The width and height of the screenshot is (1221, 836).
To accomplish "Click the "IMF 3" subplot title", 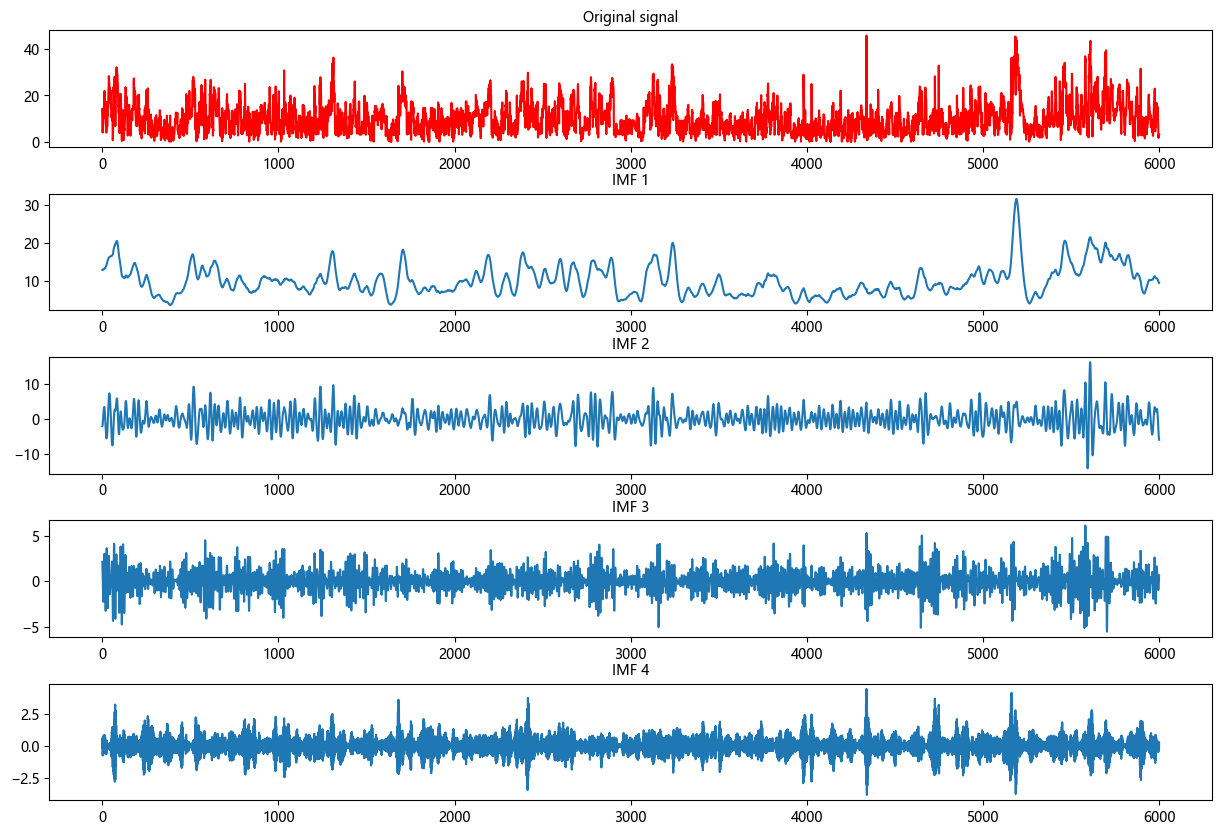I will coord(630,507).
